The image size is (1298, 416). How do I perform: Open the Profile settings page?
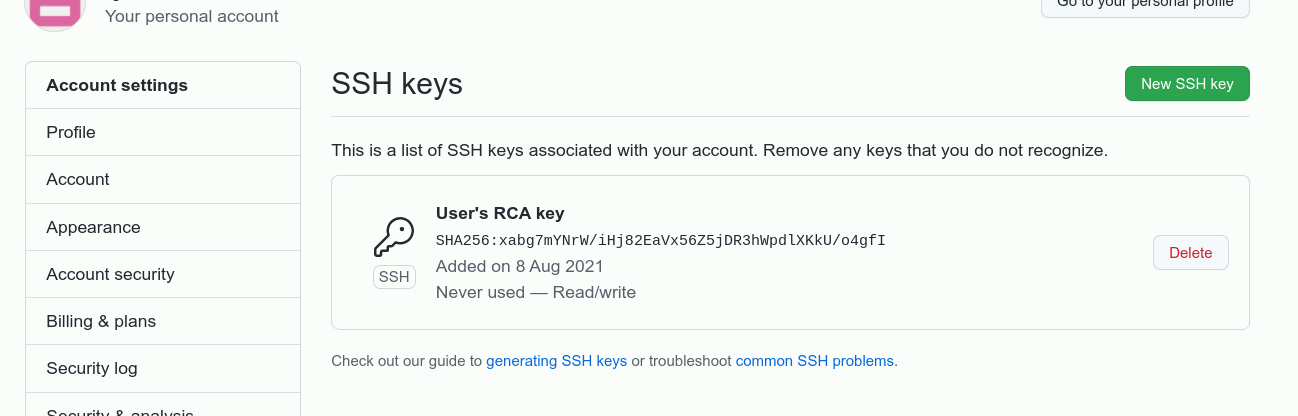(x=163, y=132)
